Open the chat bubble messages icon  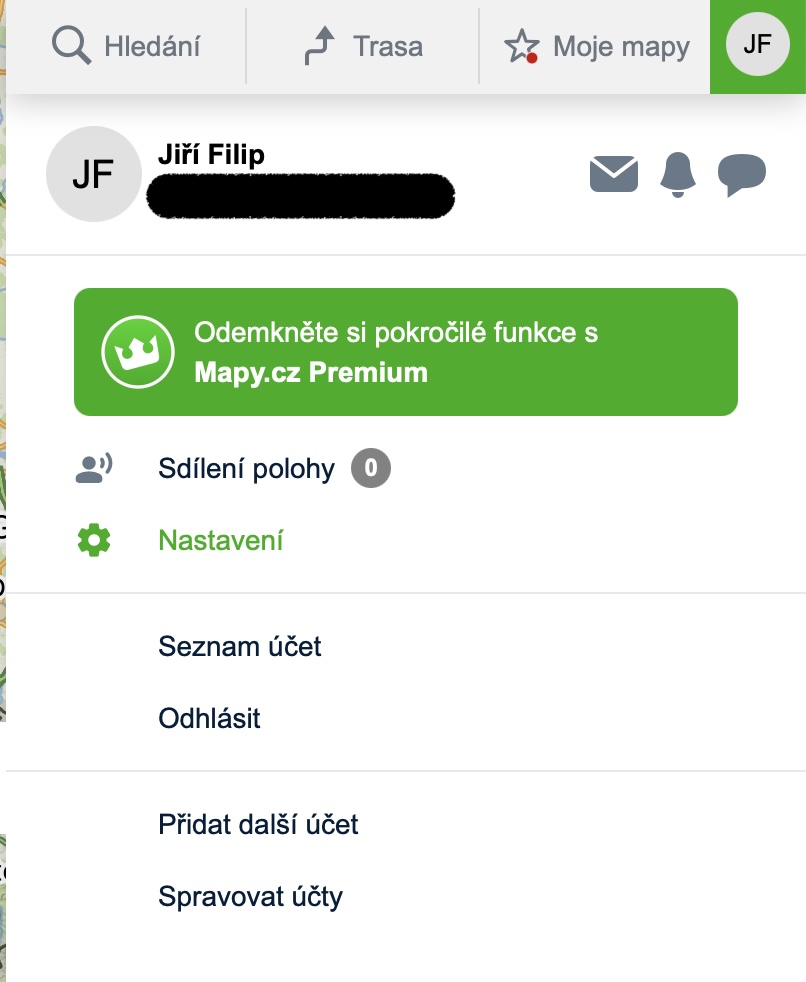tap(742, 175)
